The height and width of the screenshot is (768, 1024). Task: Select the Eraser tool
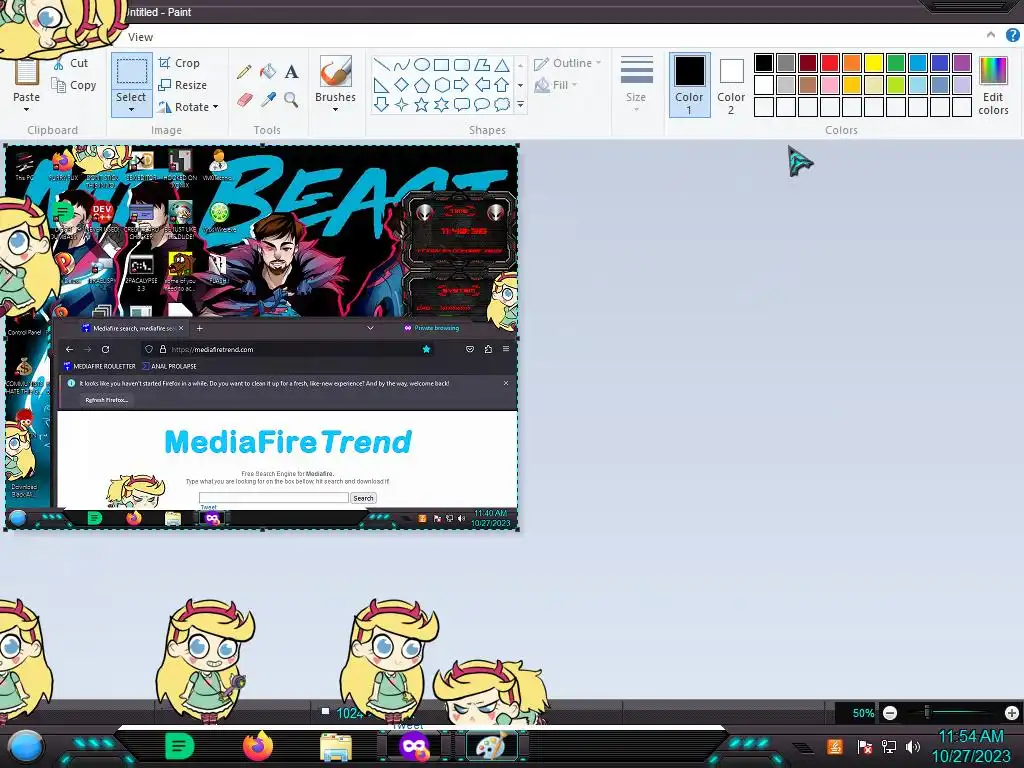244,99
